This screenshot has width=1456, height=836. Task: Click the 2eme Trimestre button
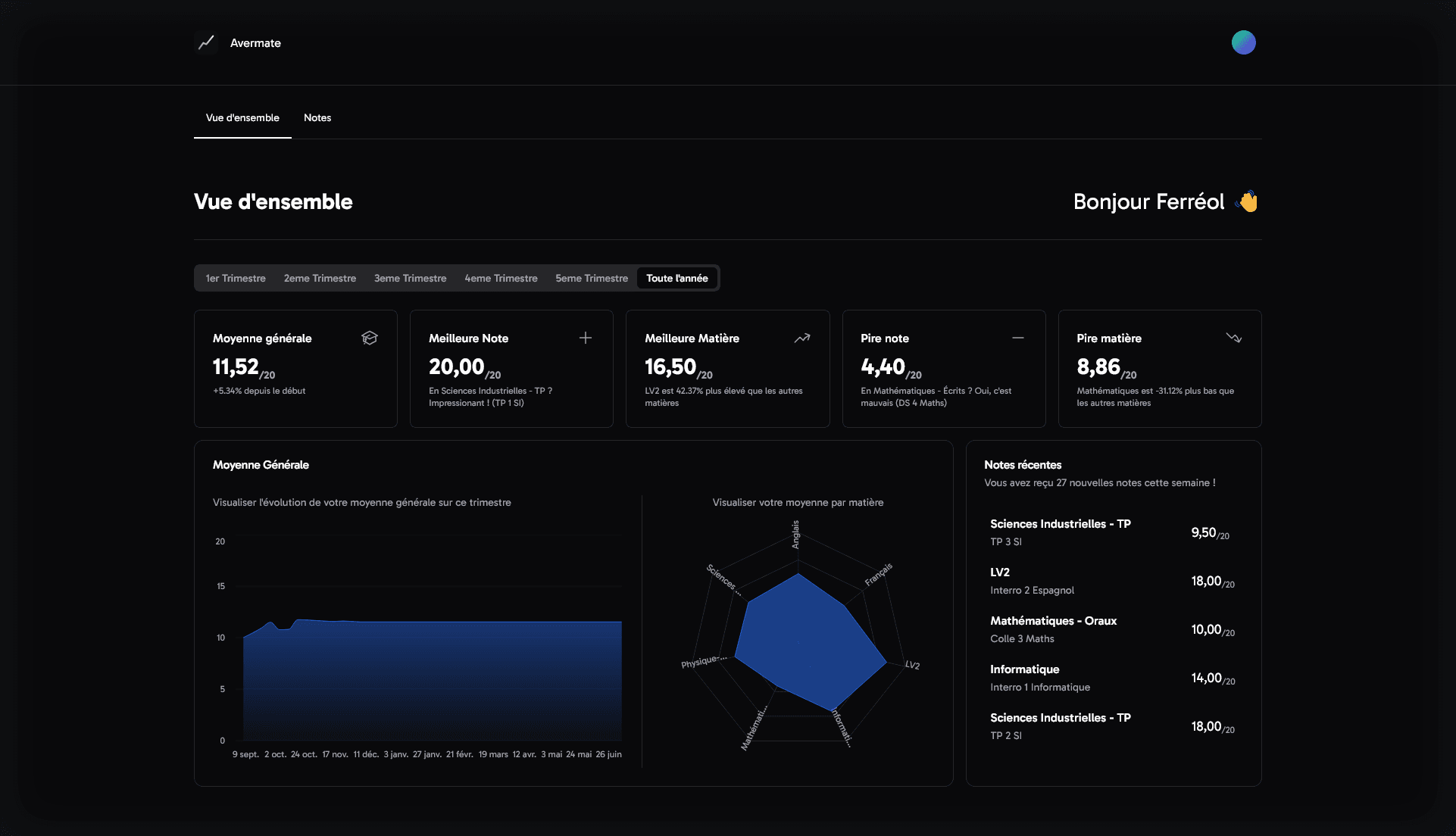(320, 278)
